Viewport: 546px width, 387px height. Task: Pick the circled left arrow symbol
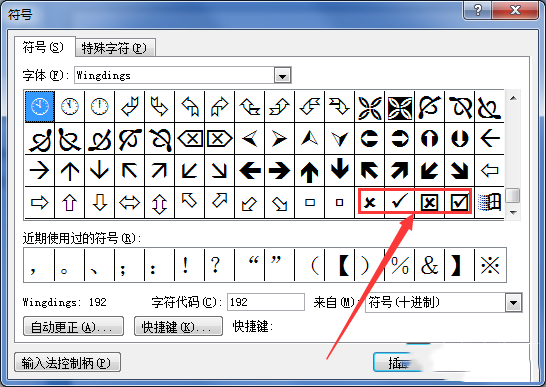[369, 139]
